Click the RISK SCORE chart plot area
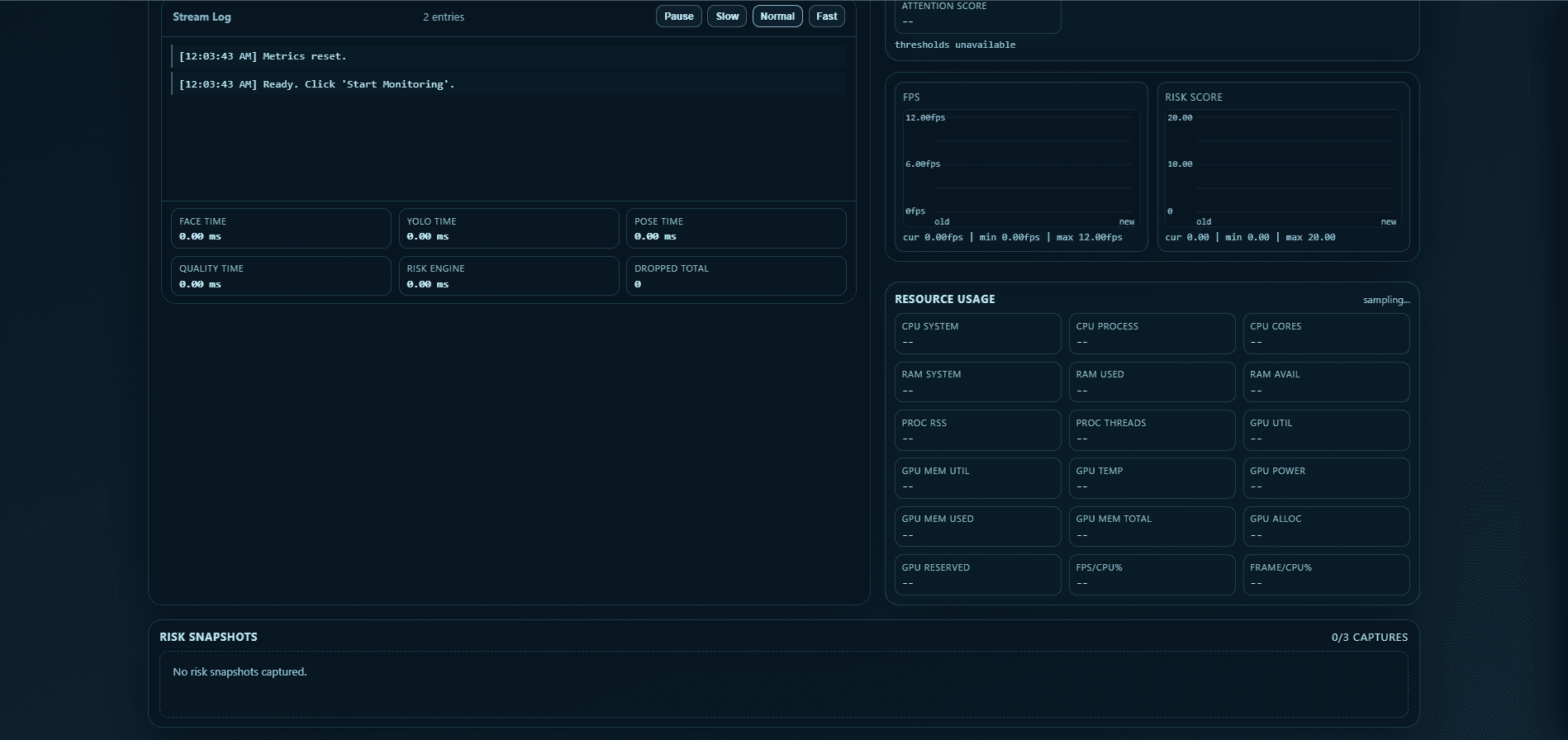The width and height of the screenshot is (1568, 740). pos(1283,168)
